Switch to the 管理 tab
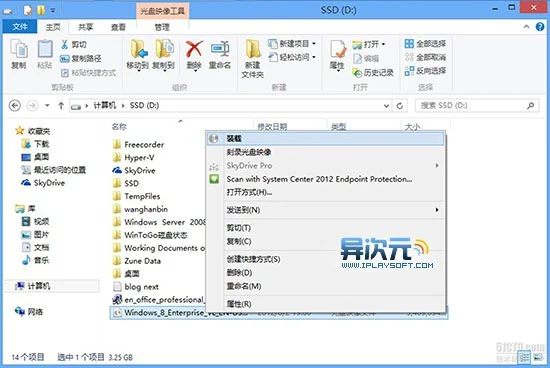 (x=162, y=27)
